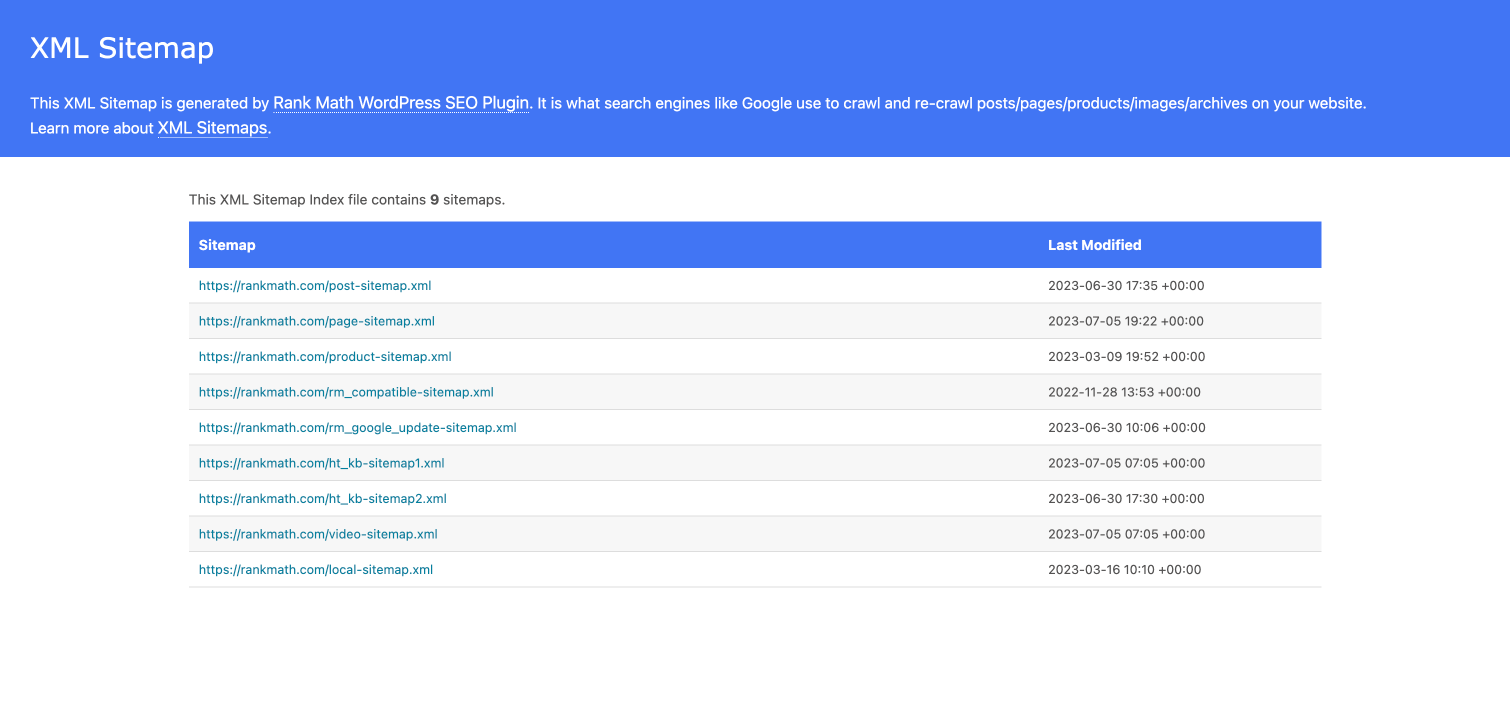Screen dimensions: 1510x719
Task: Select the last modified date for local-sitemap.xml
Action: pyautogui.click(x=1125, y=569)
